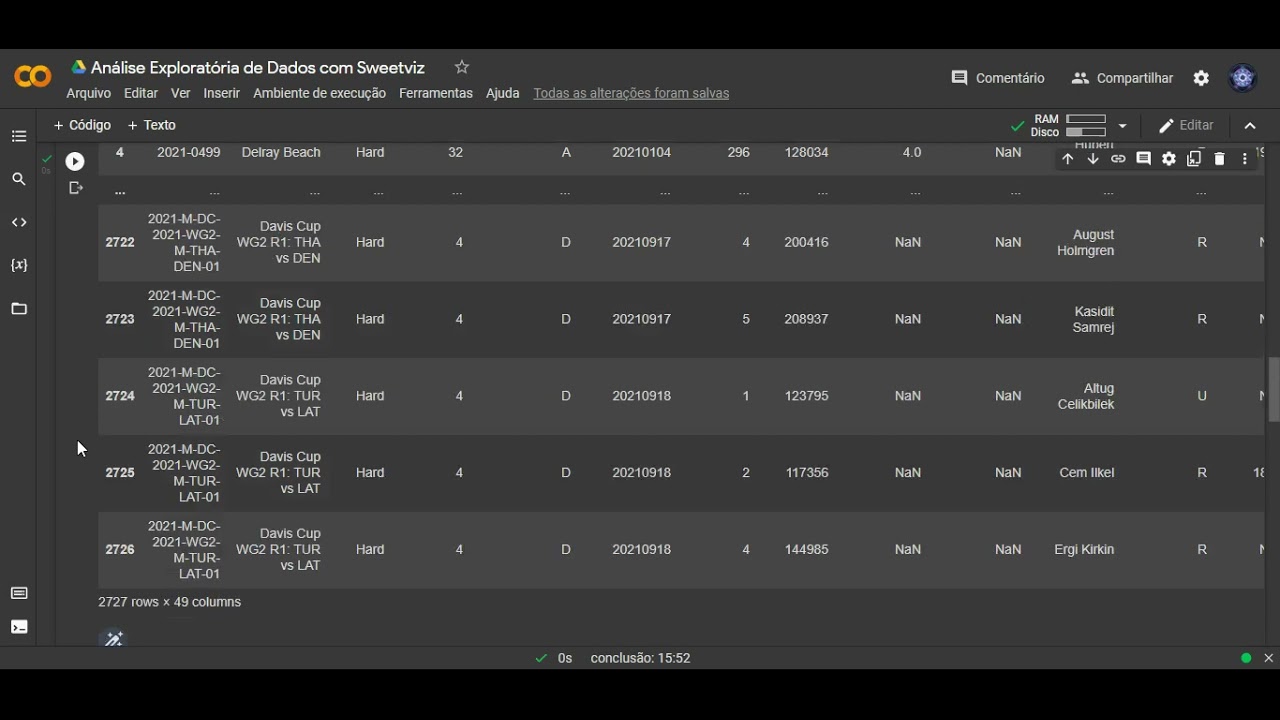Click Todas as alterações foram salvas link

tap(631, 93)
